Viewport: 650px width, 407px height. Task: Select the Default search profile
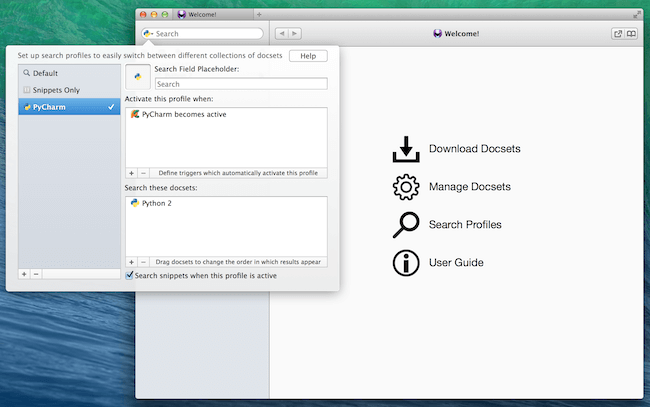pos(69,73)
